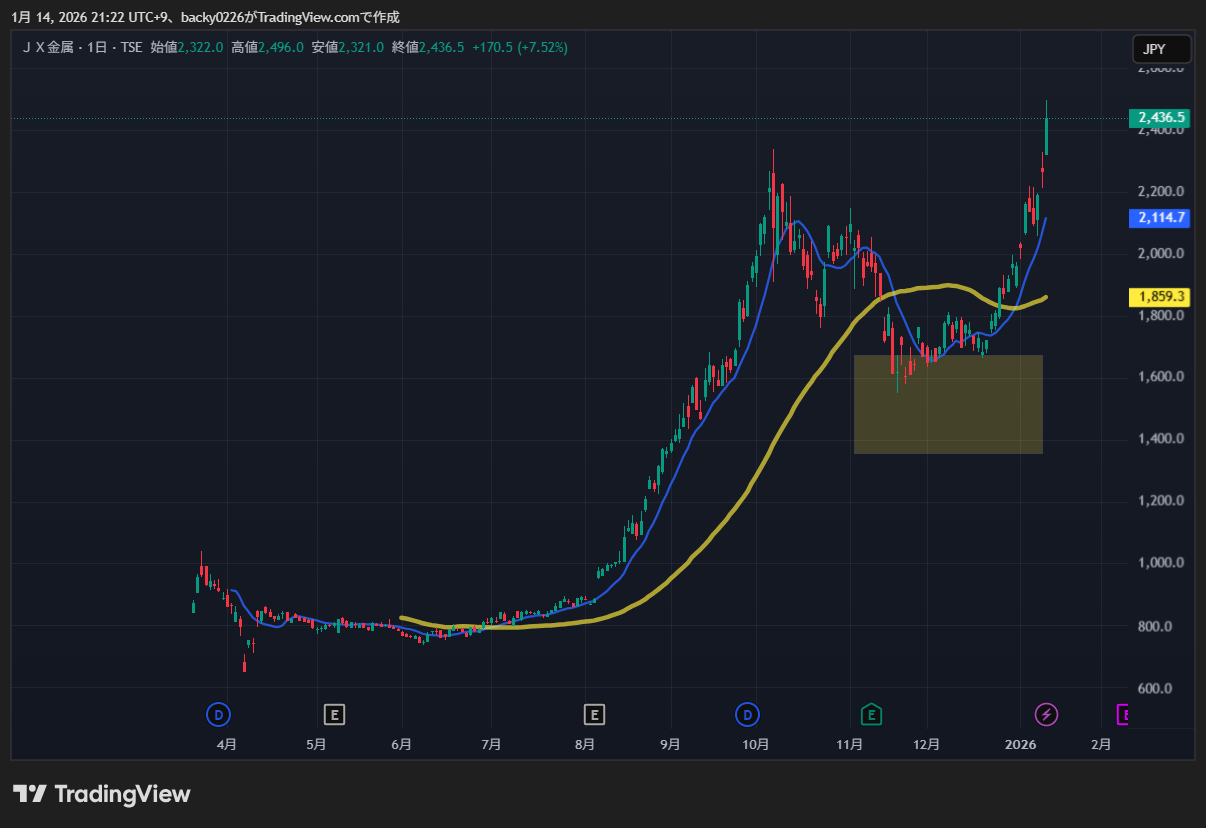This screenshot has width=1206, height=828.
Task: Select the yellow 1,859.3 moving average label
Action: coord(1161,297)
